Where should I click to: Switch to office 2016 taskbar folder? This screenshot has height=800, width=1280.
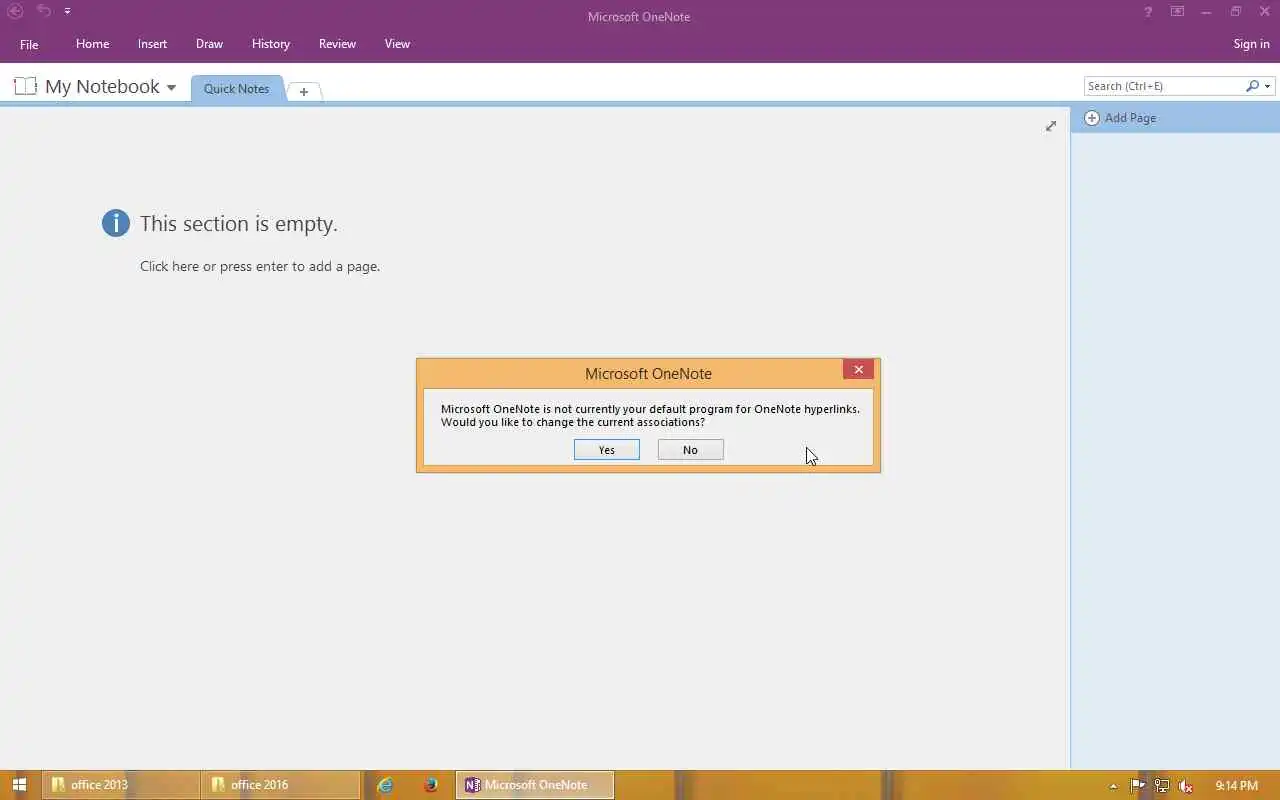pos(280,785)
